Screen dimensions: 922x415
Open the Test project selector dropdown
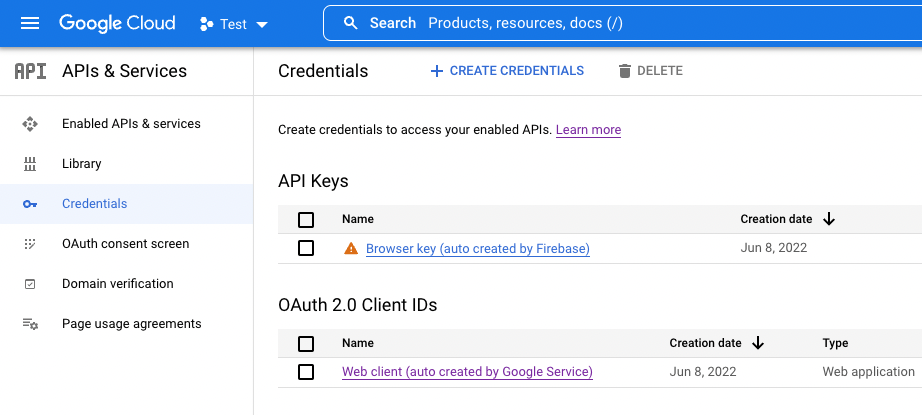click(x=234, y=24)
